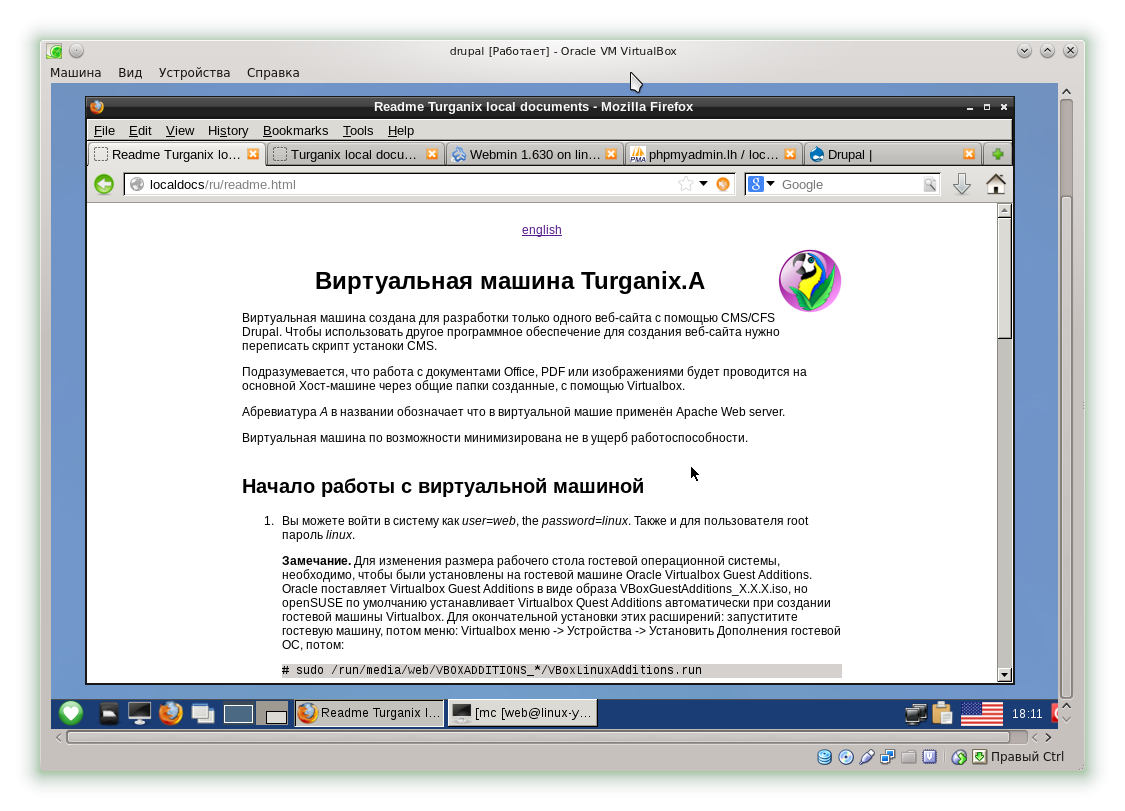Click orange reload icon in address bar
Screen dimensions: 1125x811
coord(723,184)
